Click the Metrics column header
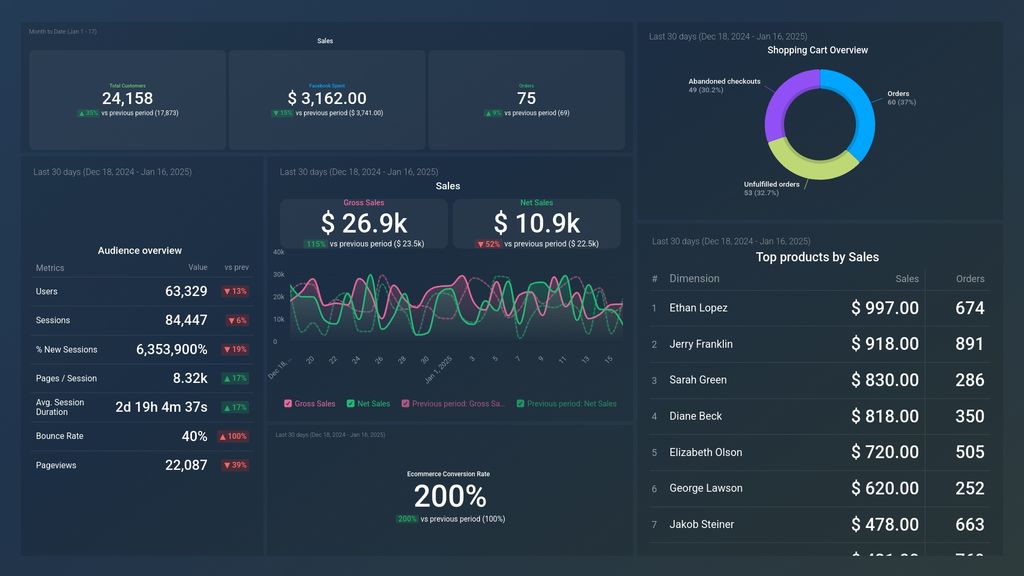Viewport: 1024px width, 576px height. [x=50, y=268]
